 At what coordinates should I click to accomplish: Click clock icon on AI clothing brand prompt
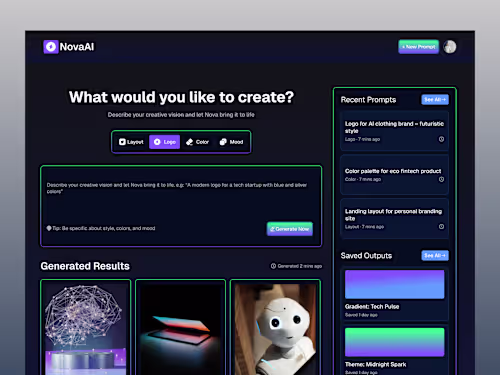tap(441, 139)
